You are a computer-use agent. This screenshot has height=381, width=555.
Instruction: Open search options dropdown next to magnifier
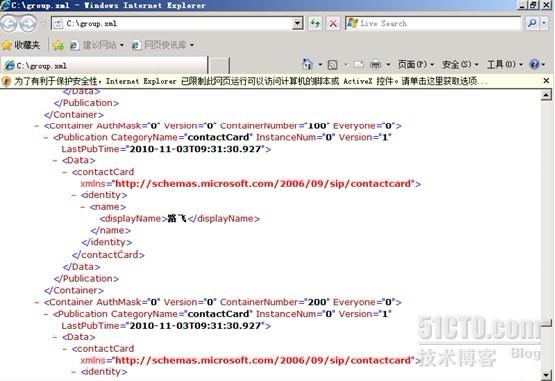click(544, 23)
